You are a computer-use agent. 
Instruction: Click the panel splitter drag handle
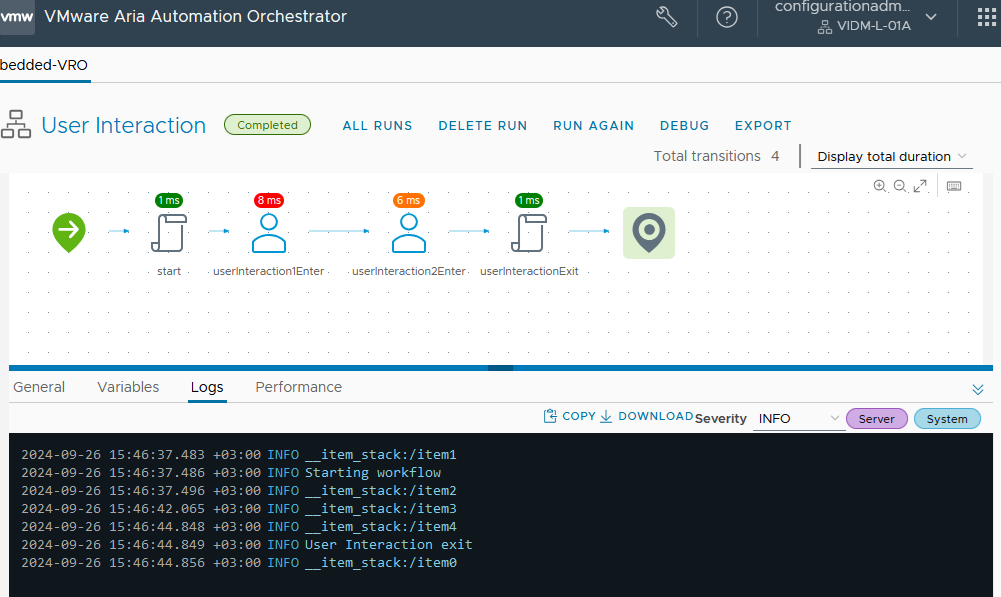coord(500,368)
